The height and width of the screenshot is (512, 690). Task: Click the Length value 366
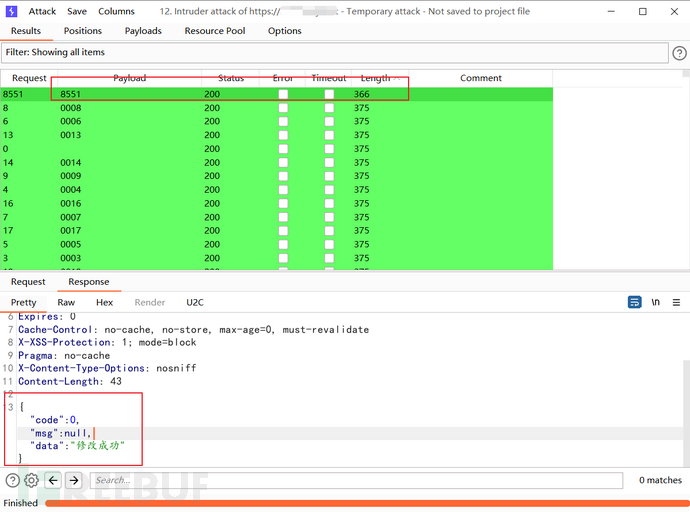click(362, 94)
